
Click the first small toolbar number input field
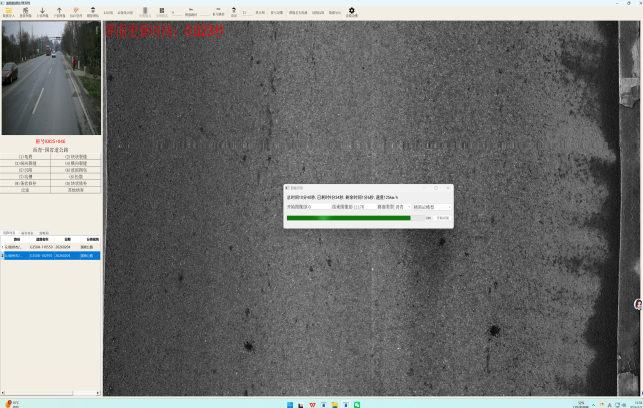pos(177,13)
